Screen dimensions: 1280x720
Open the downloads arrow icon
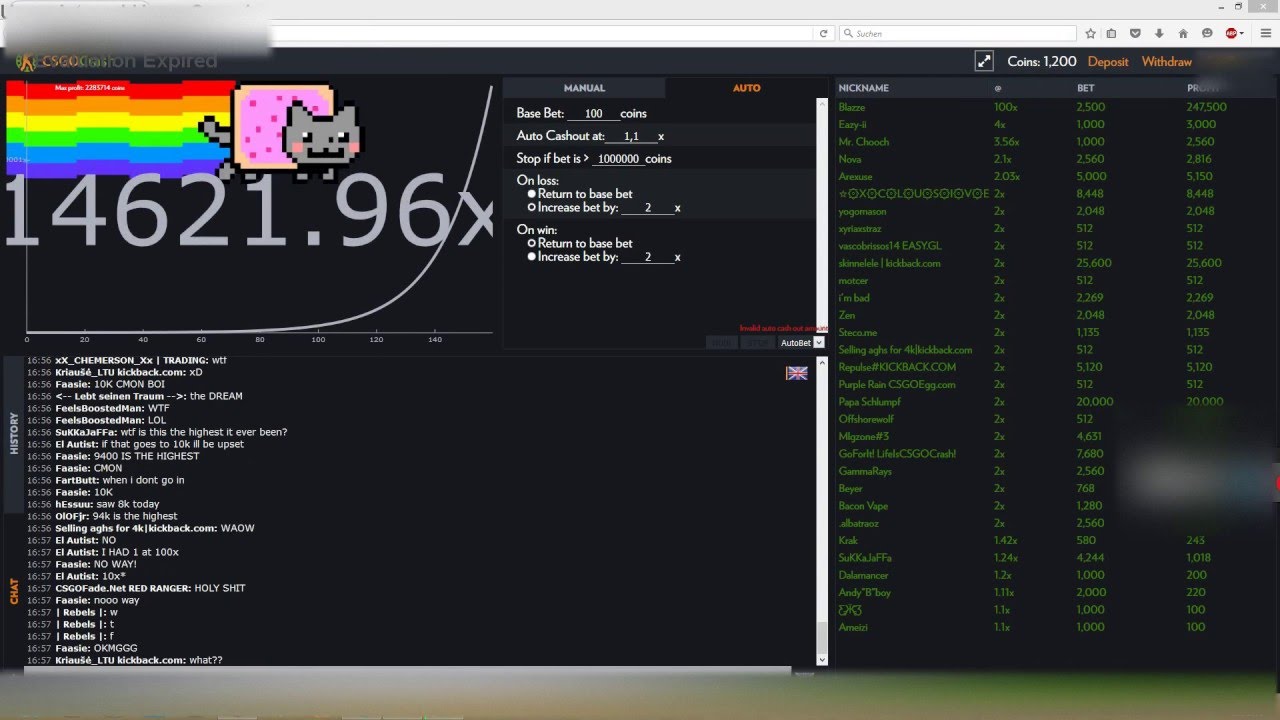coord(1160,33)
